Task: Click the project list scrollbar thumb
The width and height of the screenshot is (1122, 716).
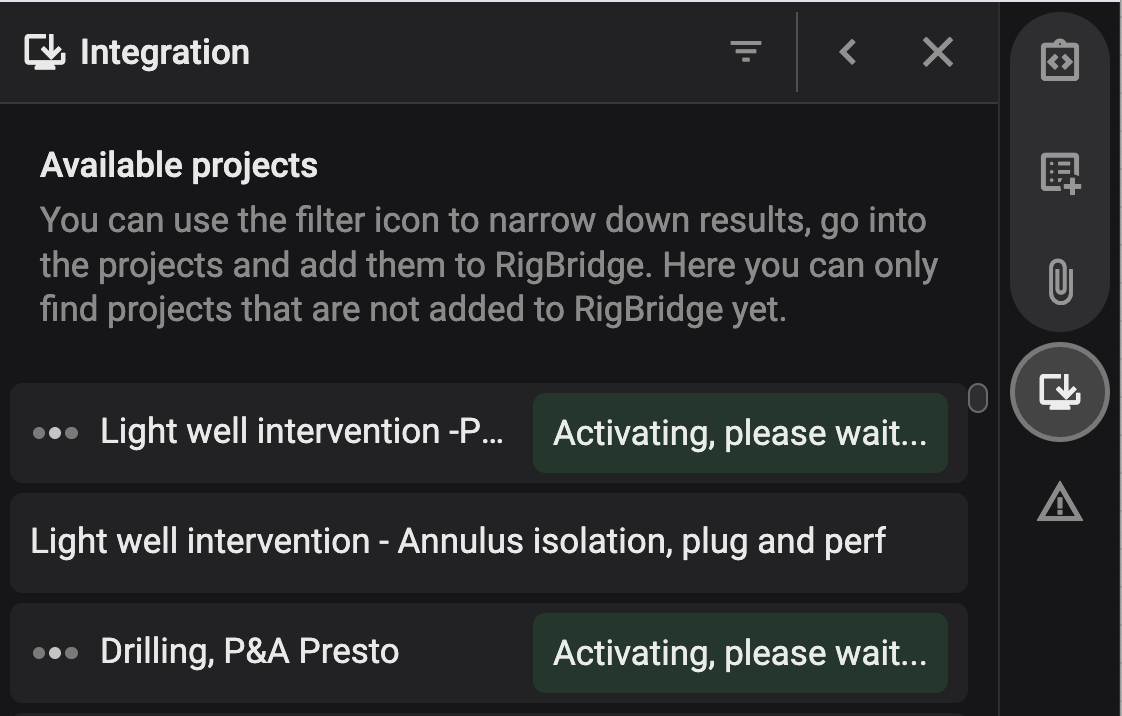Action: click(978, 398)
